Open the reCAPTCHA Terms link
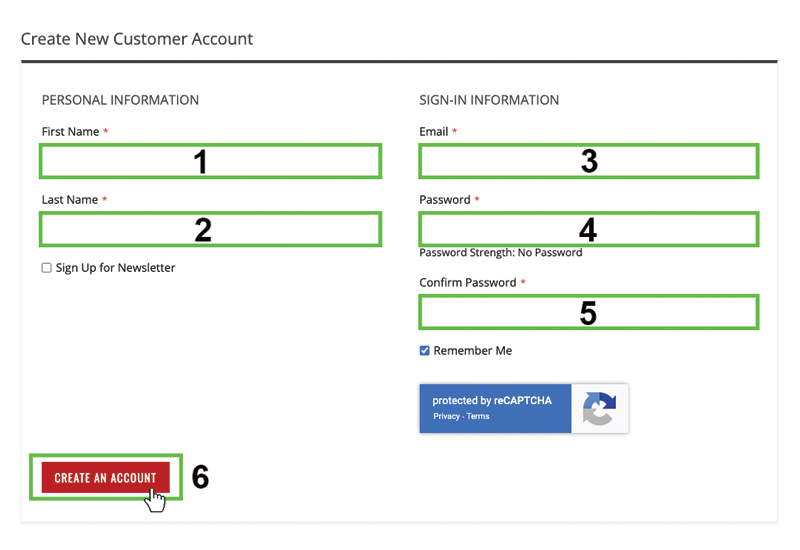Viewport: 800px width, 550px height. 479,416
